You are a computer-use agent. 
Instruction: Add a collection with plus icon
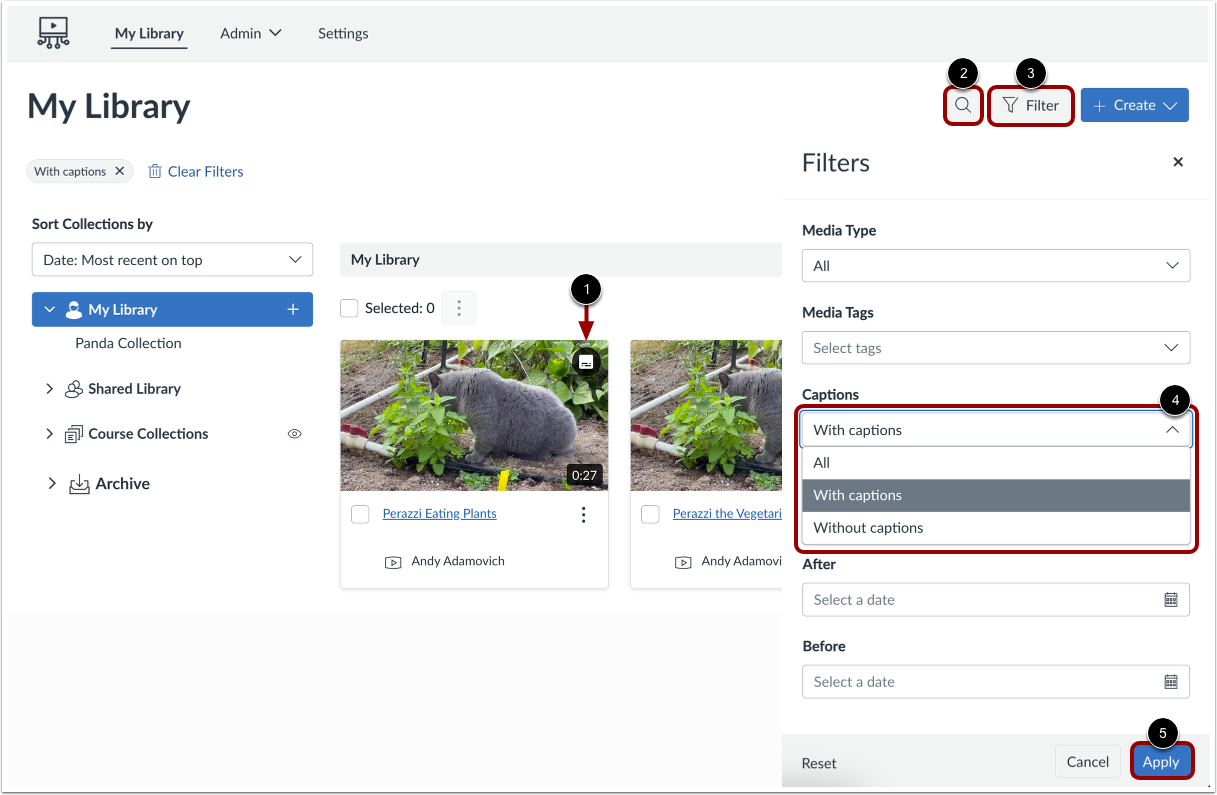pyautogui.click(x=293, y=310)
